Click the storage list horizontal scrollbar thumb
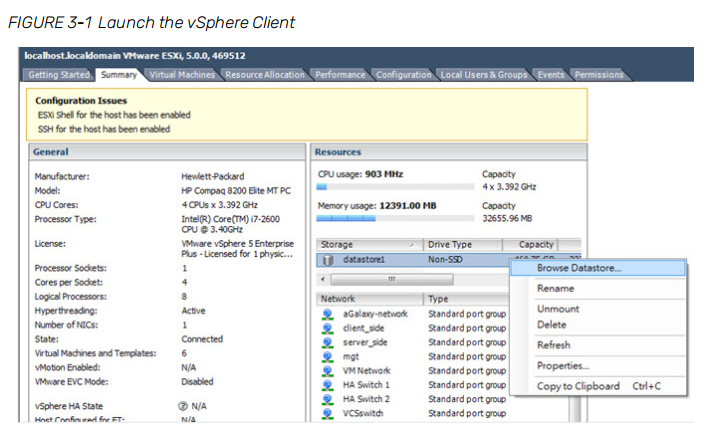The image size is (709, 442). (x=392, y=280)
